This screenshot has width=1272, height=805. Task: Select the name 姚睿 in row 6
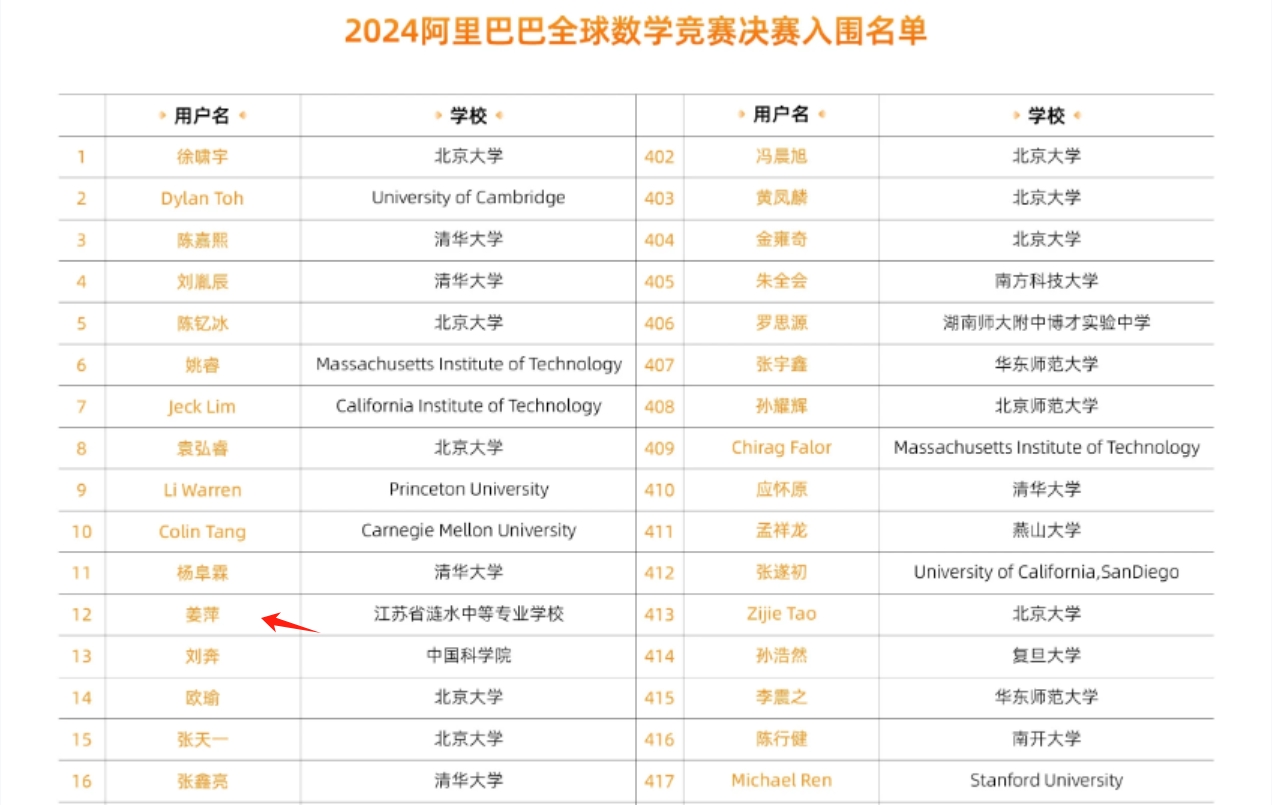[202, 365]
